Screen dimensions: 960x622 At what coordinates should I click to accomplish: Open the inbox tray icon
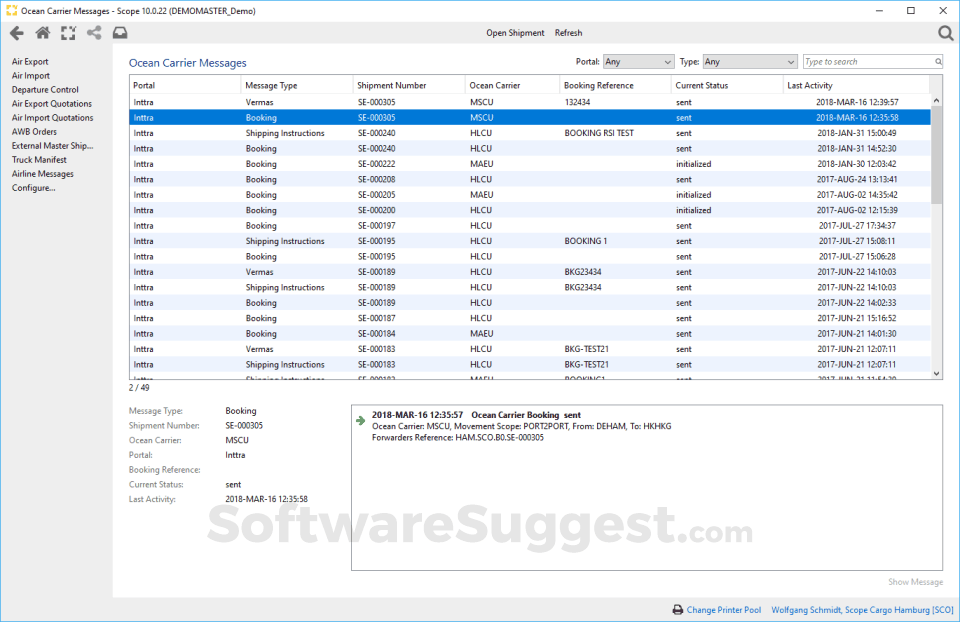(121, 32)
